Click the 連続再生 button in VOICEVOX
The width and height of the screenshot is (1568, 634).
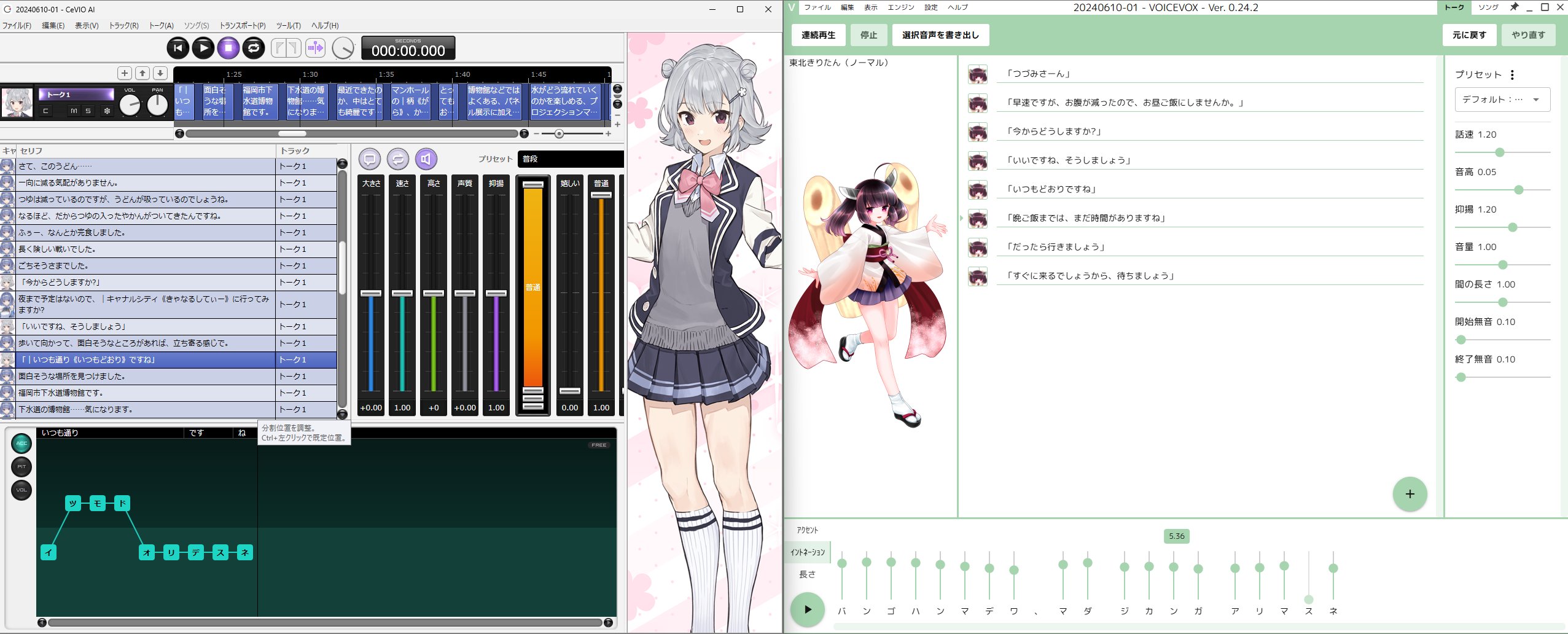[x=818, y=35]
